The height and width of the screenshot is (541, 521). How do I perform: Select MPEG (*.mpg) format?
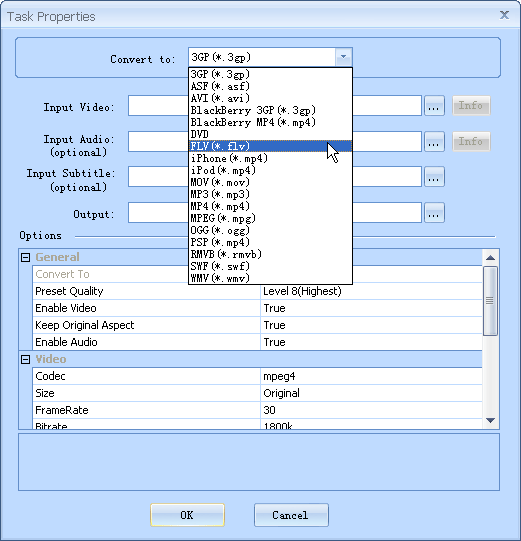tap(270, 218)
